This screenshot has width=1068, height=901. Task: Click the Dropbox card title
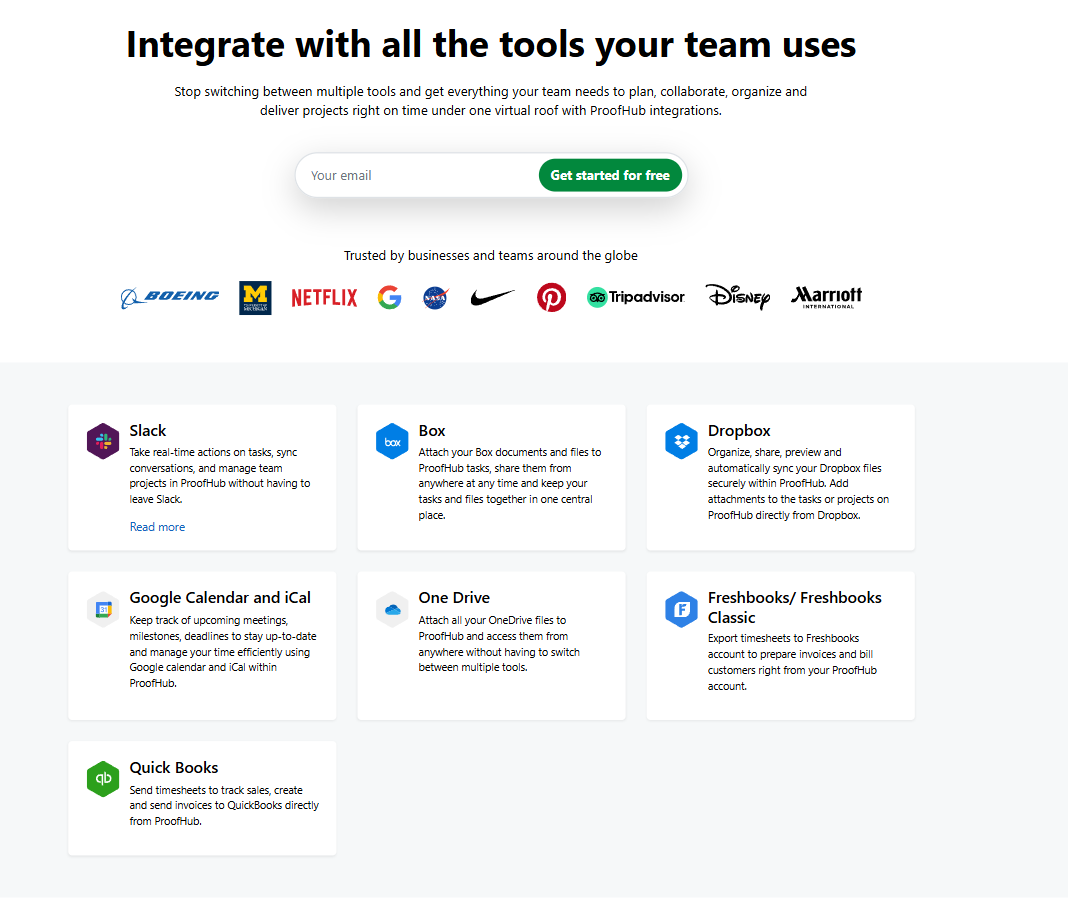pyautogui.click(x=739, y=431)
